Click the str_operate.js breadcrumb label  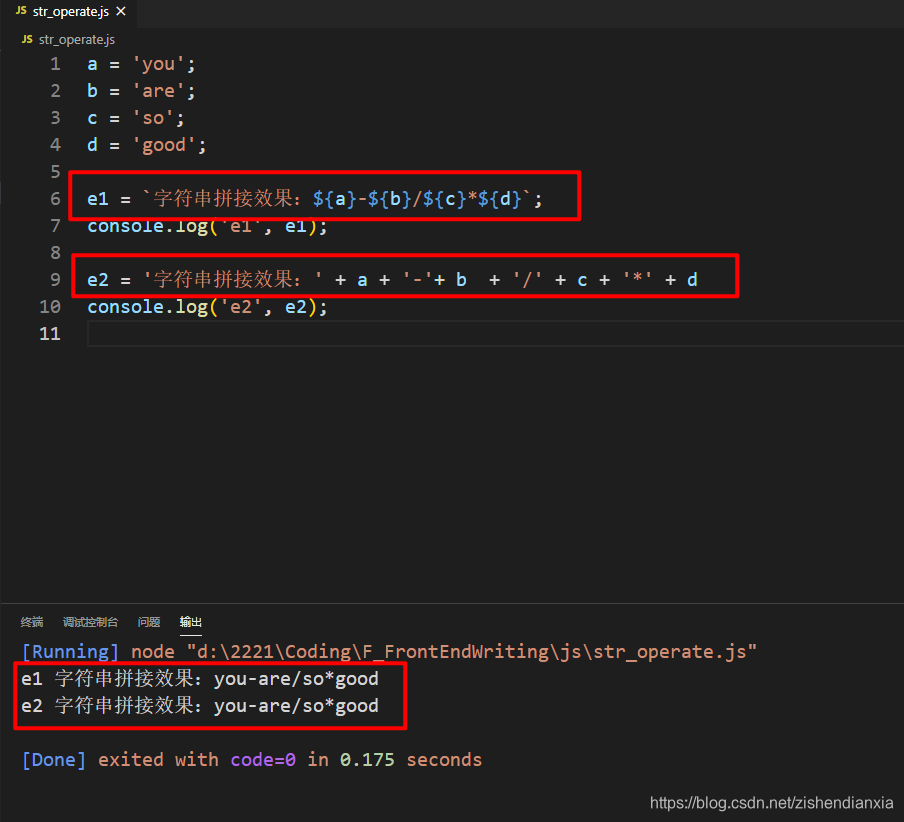pos(77,39)
